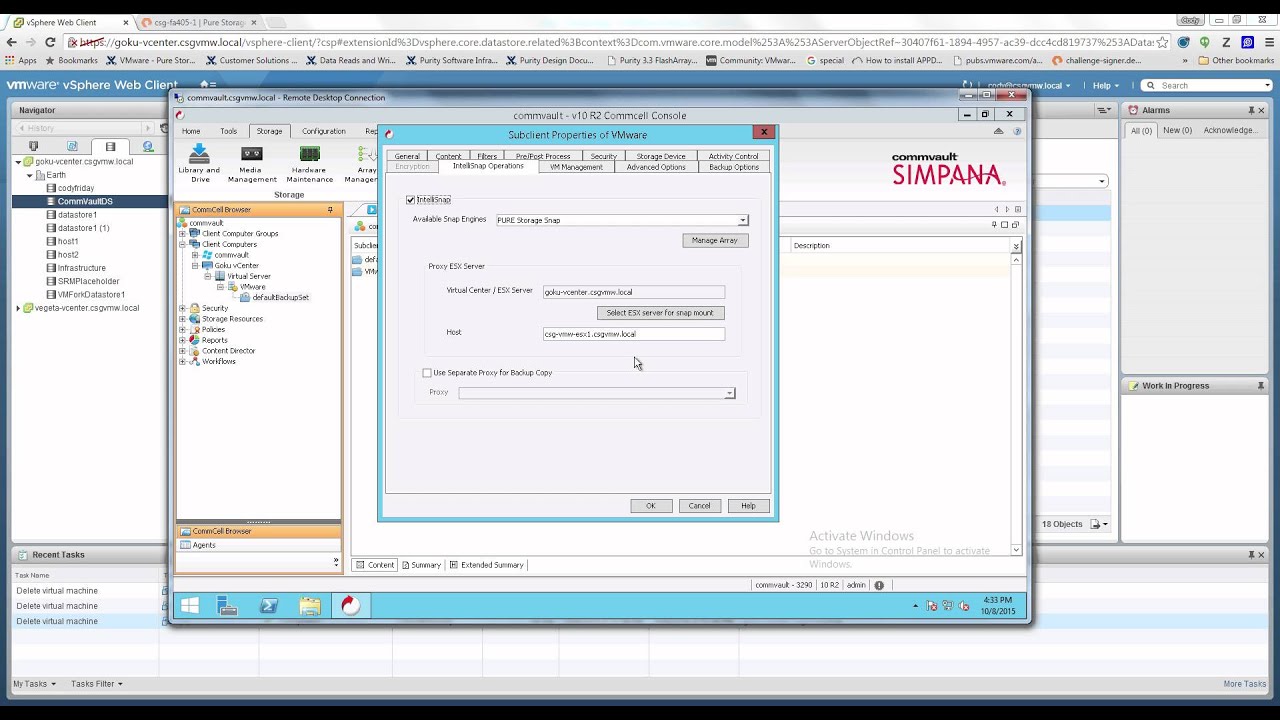Pin the Alarms panel

(x=1251, y=110)
